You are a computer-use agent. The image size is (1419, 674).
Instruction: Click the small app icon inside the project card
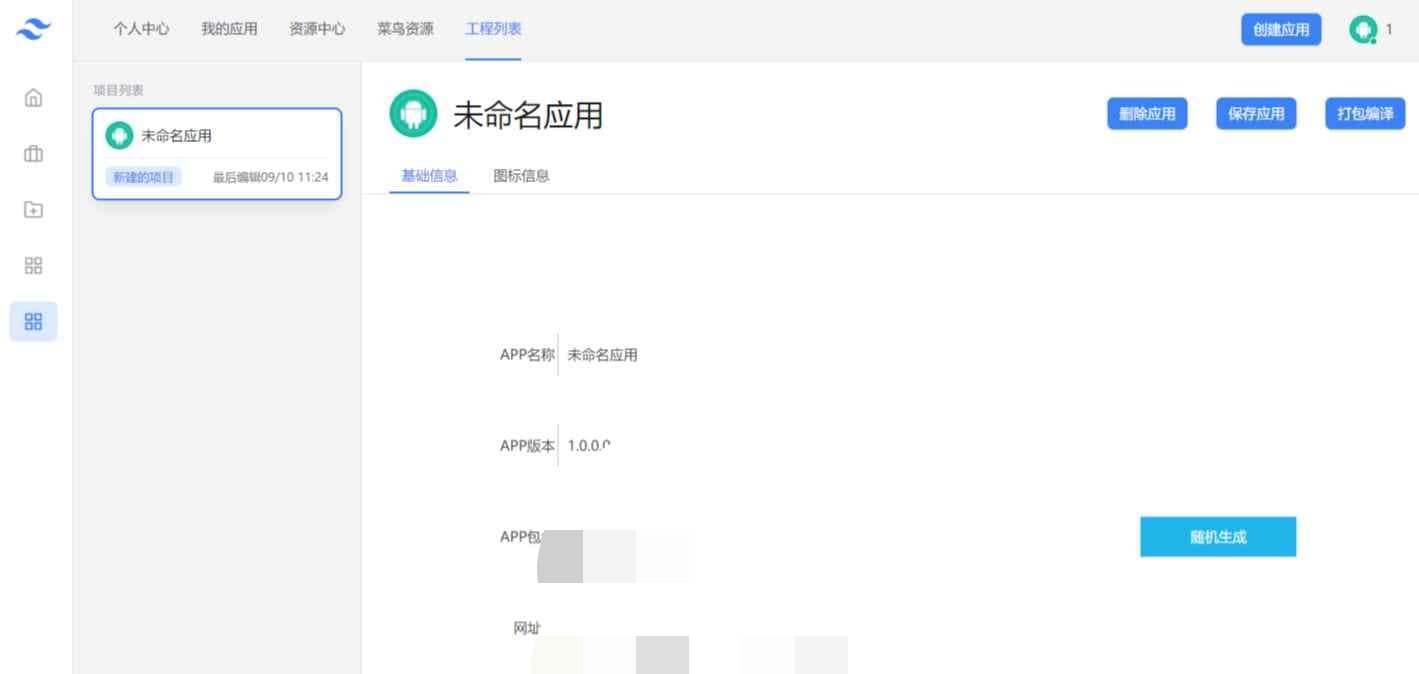point(120,135)
